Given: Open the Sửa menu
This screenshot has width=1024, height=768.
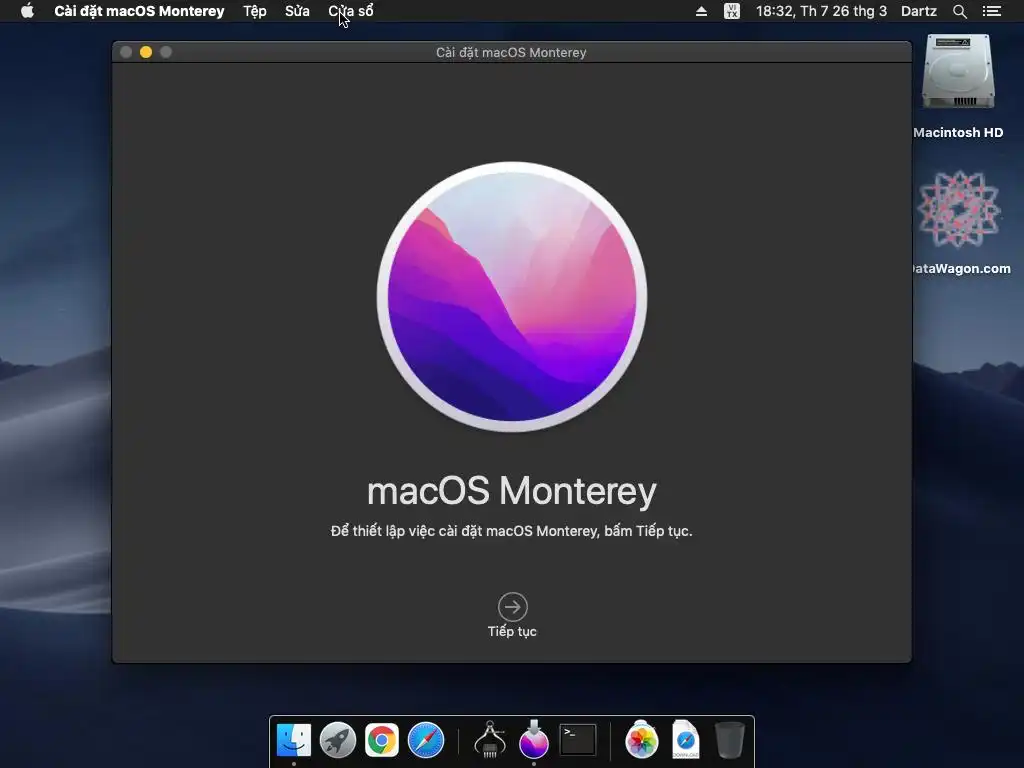Looking at the screenshot, I should point(297,11).
